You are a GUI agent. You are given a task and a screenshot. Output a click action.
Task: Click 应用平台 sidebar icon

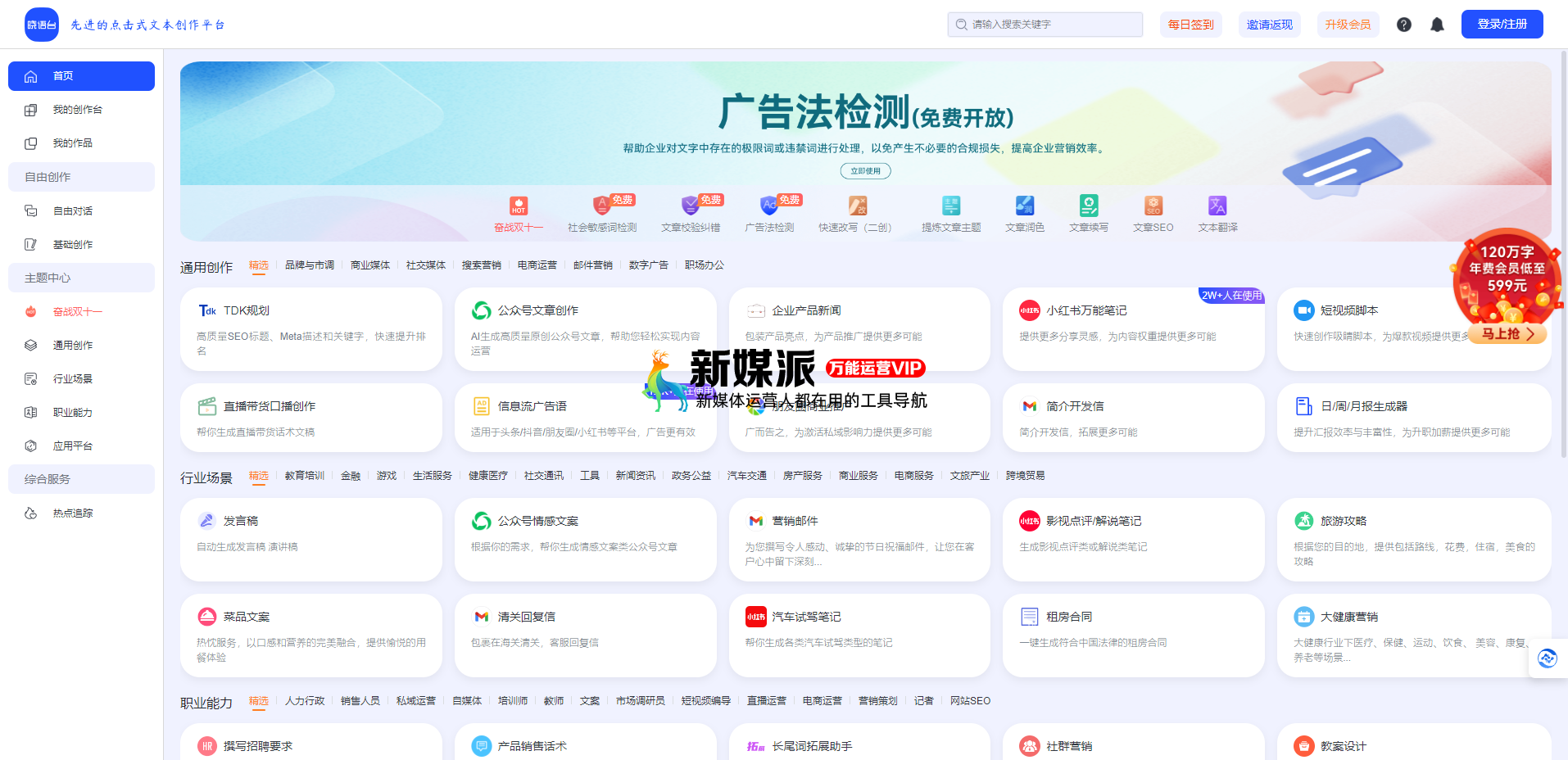[31, 446]
